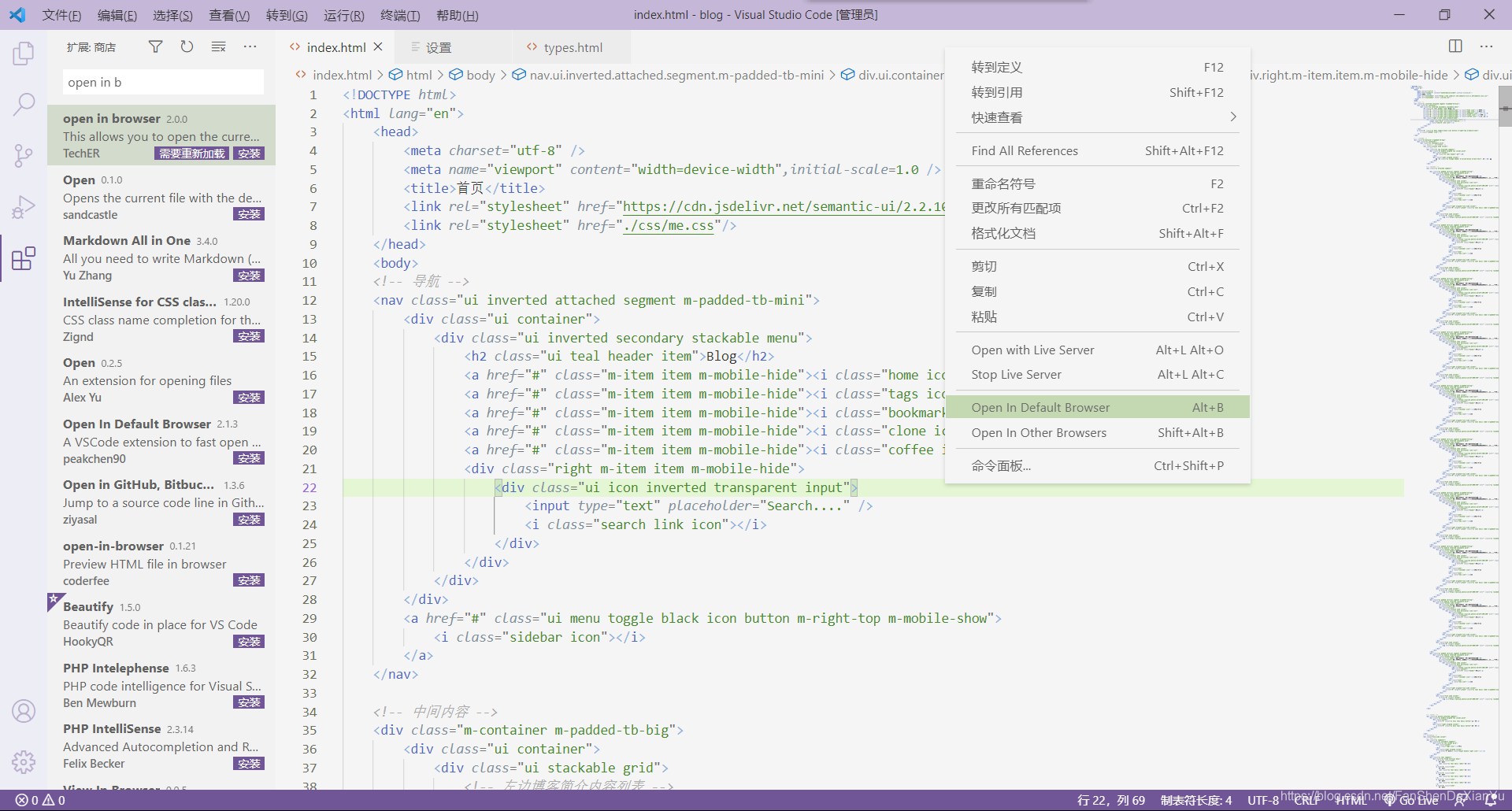The image size is (1512, 811).
Task: Choose Open In Other Browsers
Action: point(1097,433)
